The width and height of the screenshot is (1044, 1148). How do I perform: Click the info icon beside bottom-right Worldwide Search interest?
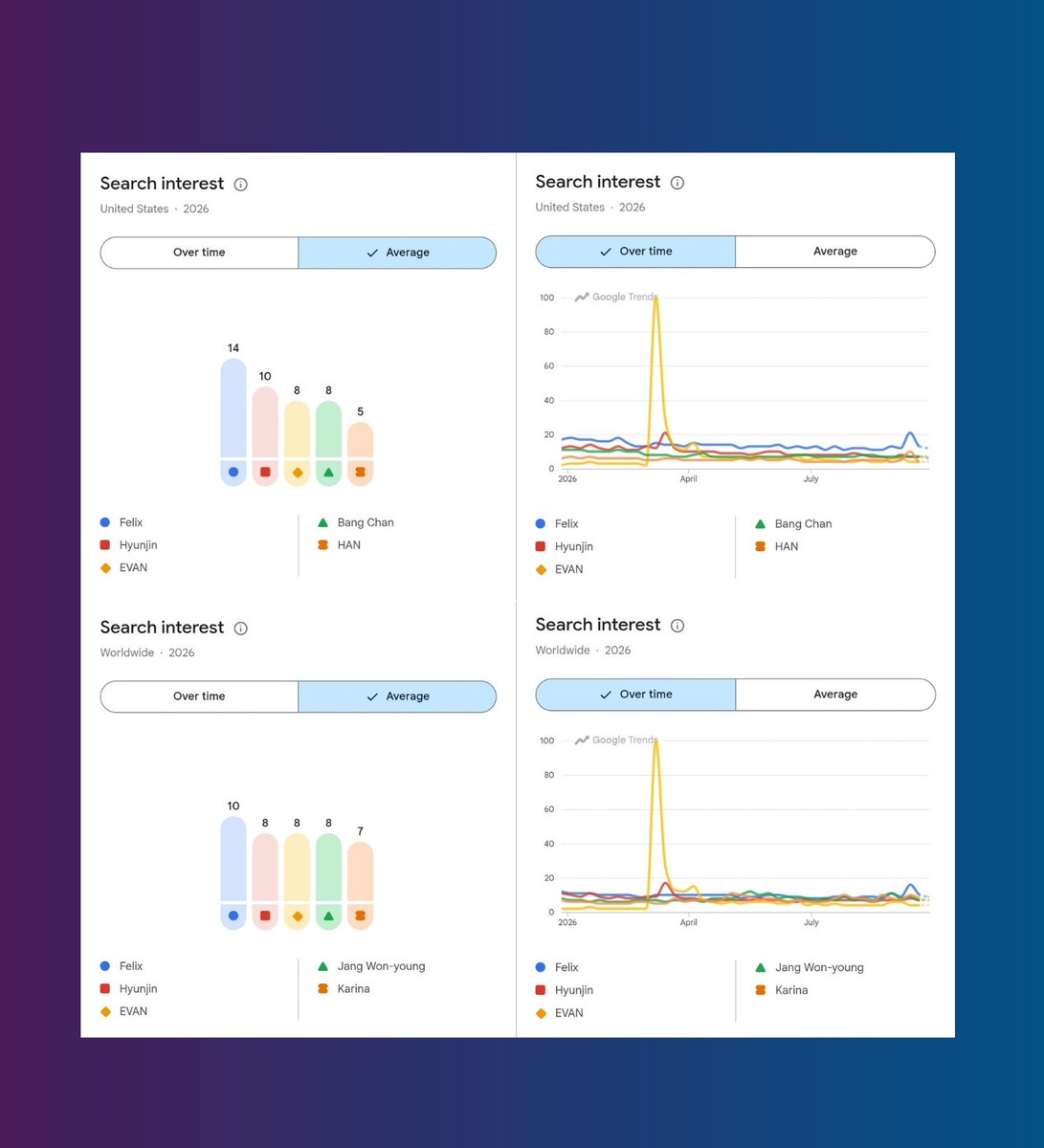tap(677, 626)
